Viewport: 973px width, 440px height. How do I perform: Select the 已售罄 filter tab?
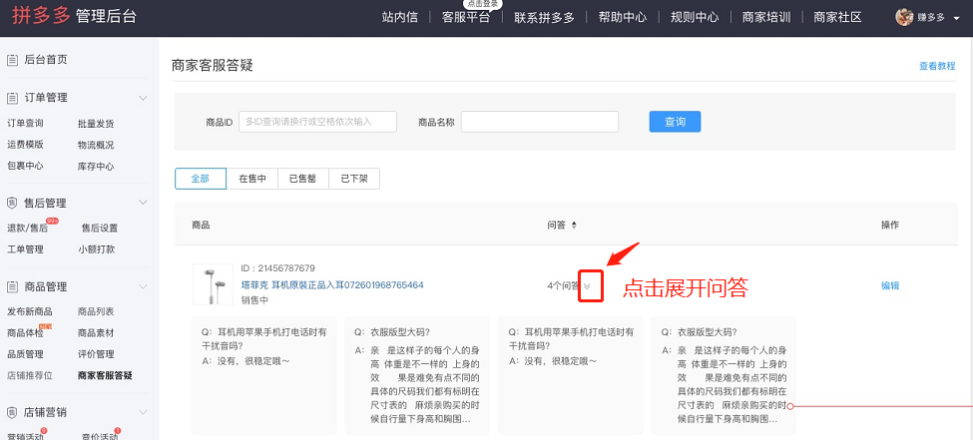coord(303,179)
